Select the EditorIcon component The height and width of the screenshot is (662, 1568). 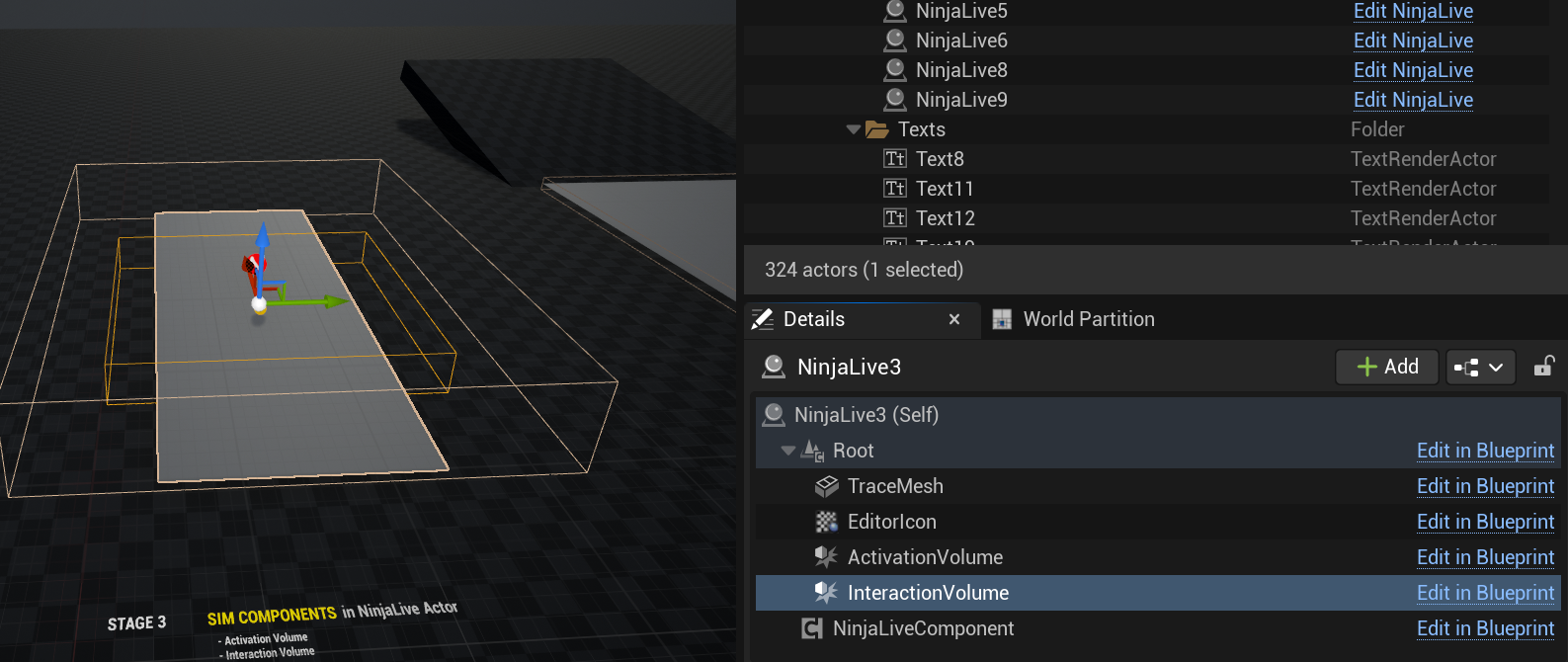(892, 522)
